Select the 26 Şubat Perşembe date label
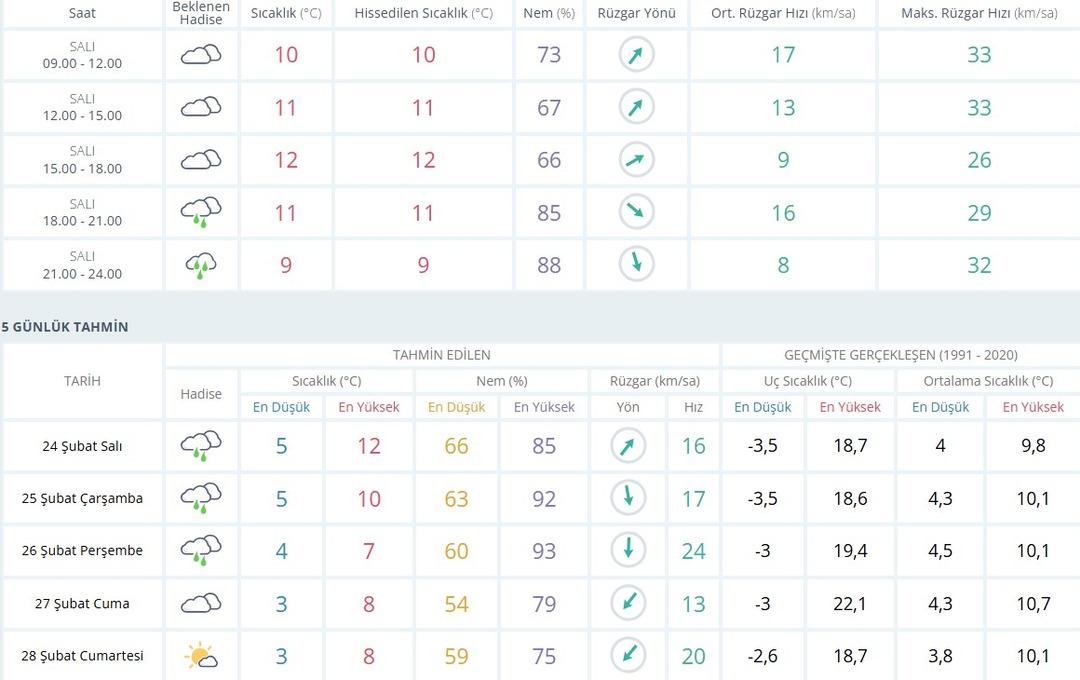Image resolution: width=1080 pixels, height=680 pixels. coord(82,551)
